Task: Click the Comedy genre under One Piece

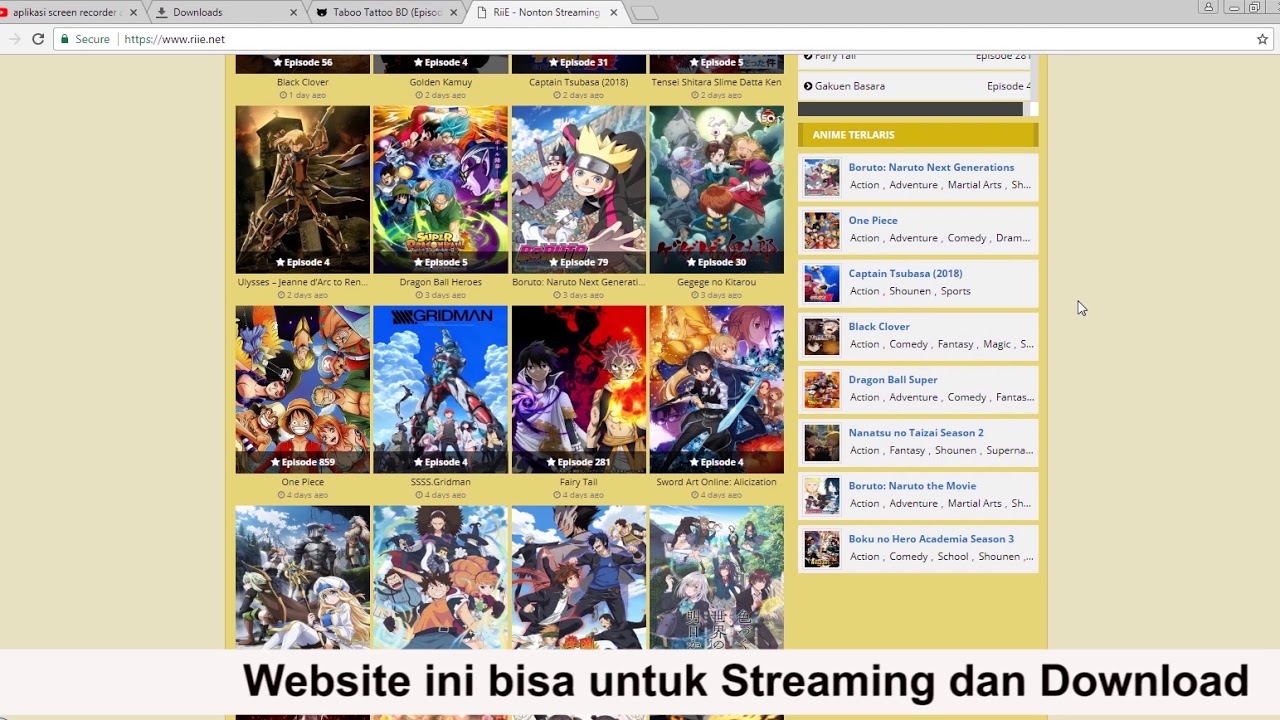Action: (x=967, y=238)
